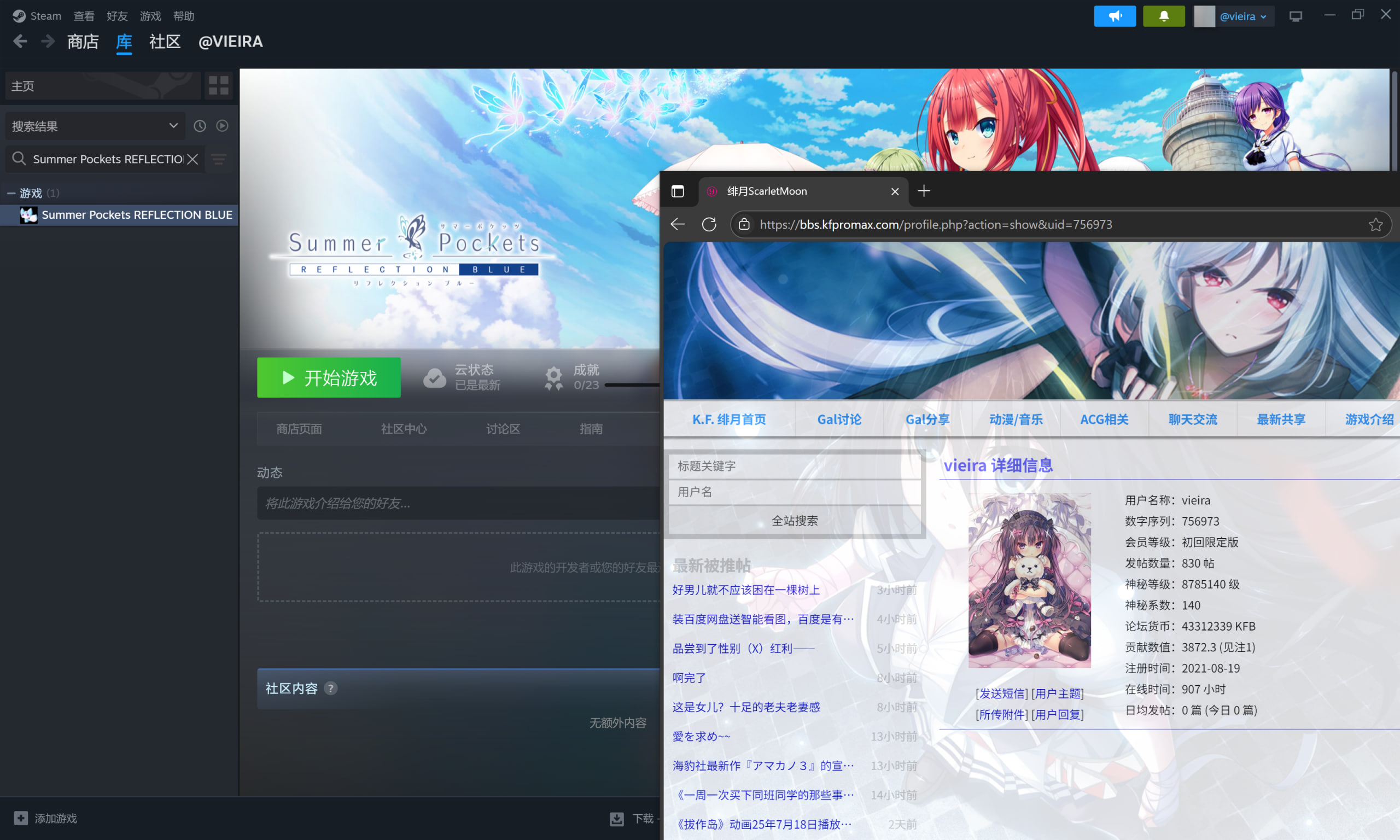Clear the library search text
Screen dimensions: 1400x840
tap(193, 159)
